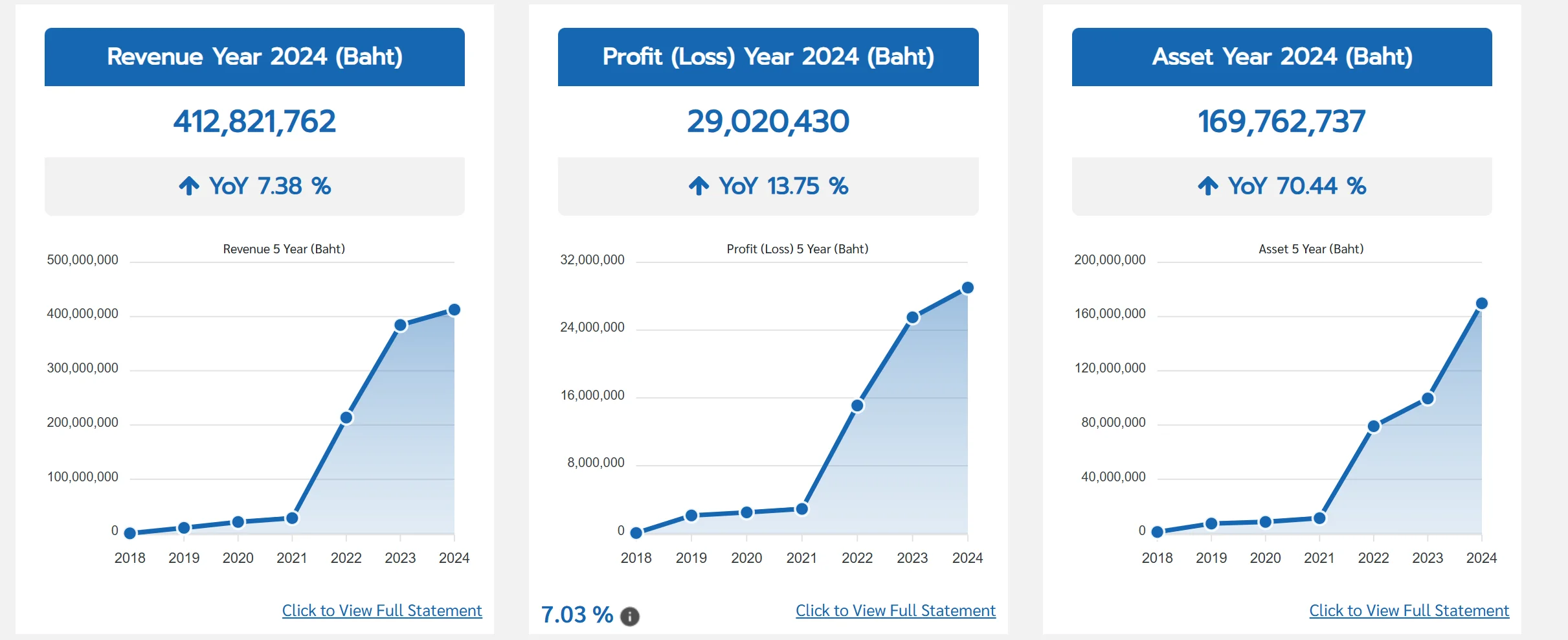Screen dimensions: 1568x640
Task: Select the Revenue 5 Year chart title
Action: click(284, 249)
